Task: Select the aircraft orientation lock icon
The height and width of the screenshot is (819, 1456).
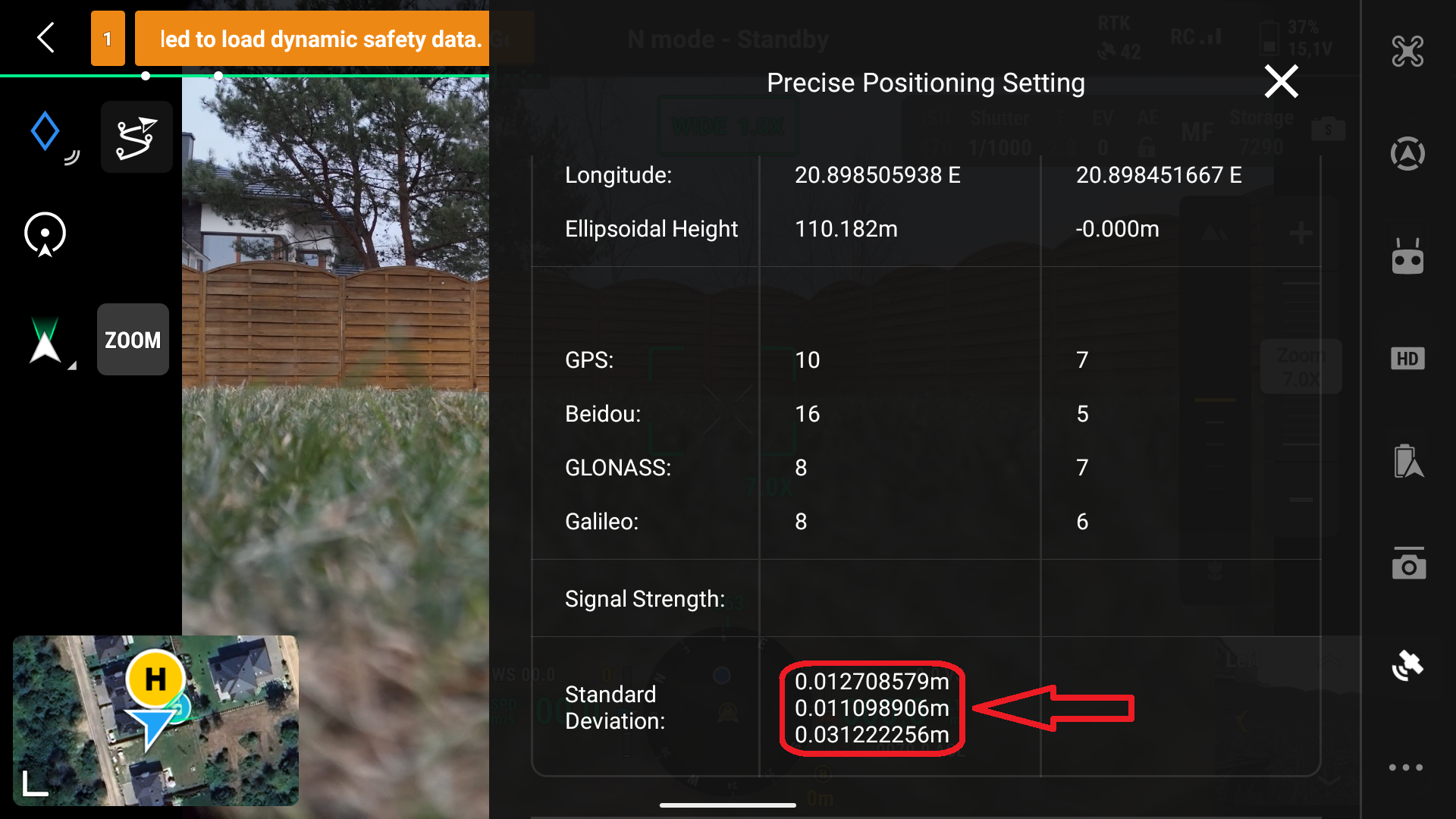Action: pyautogui.click(x=45, y=234)
